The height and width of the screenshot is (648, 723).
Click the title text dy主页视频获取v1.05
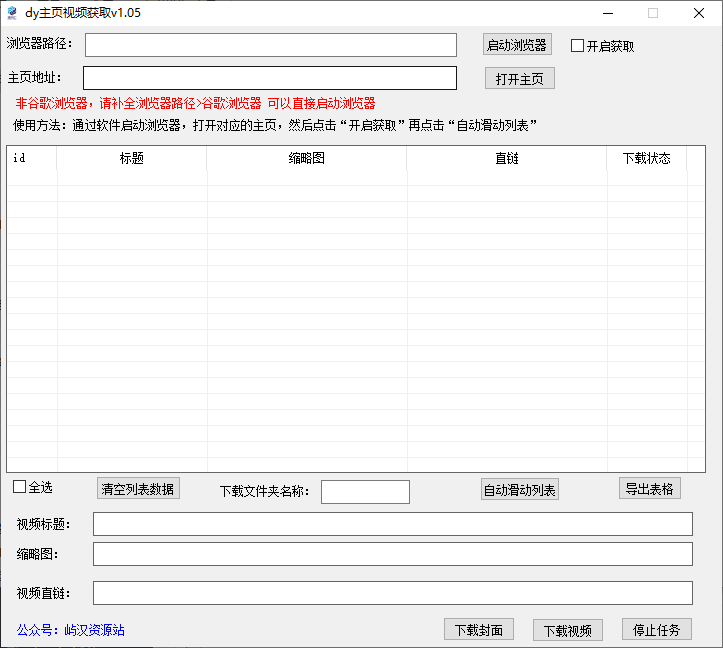point(83,13)
